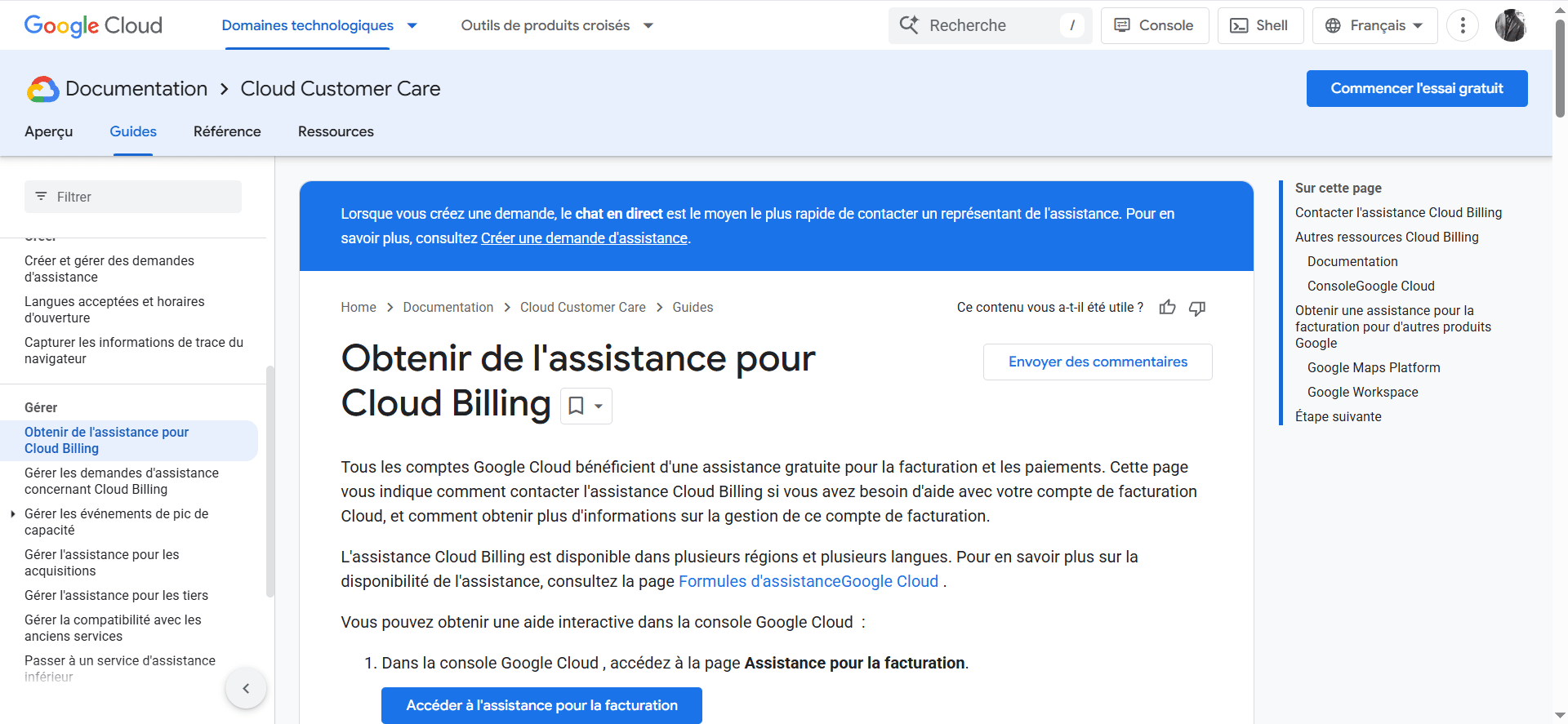The image size is (1568, 724).
Task: Click the Google Cloud logo
Action: tap(93, 25)
